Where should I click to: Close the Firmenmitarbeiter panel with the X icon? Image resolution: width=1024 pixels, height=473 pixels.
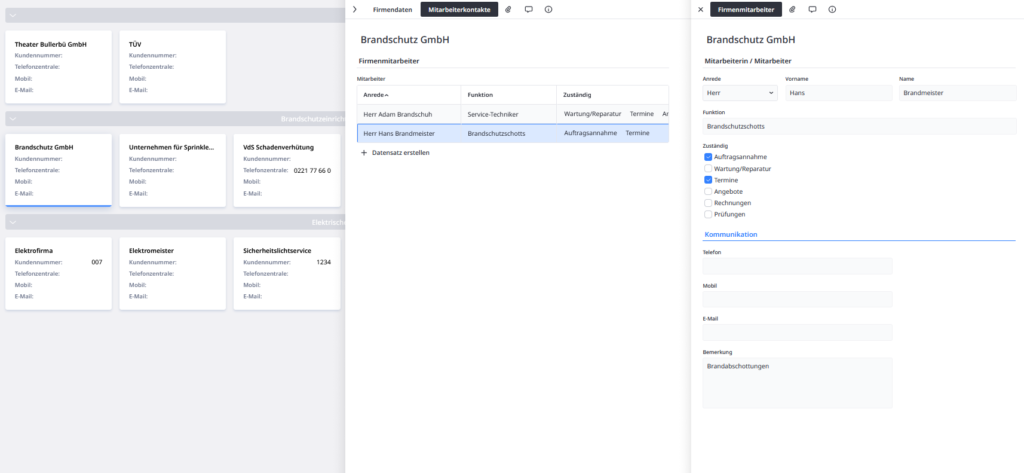[x=700, y=9]
